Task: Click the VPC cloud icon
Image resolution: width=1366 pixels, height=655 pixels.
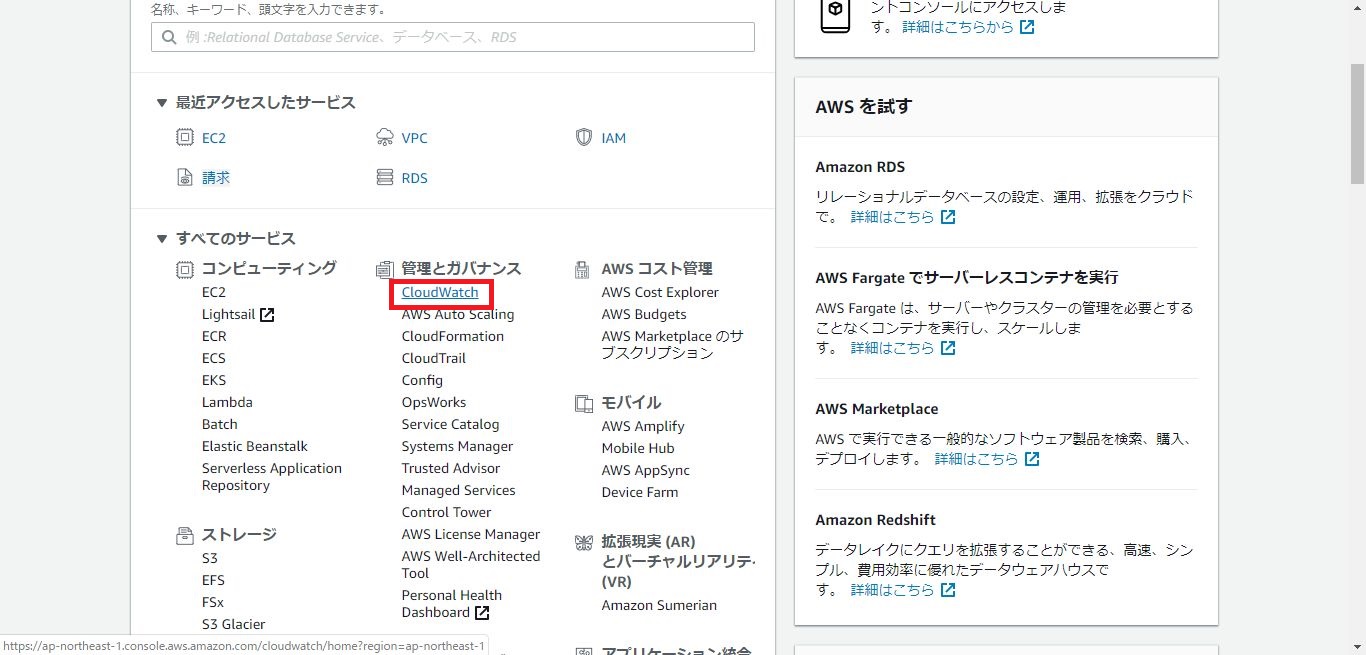Action: tap(384, 138)
